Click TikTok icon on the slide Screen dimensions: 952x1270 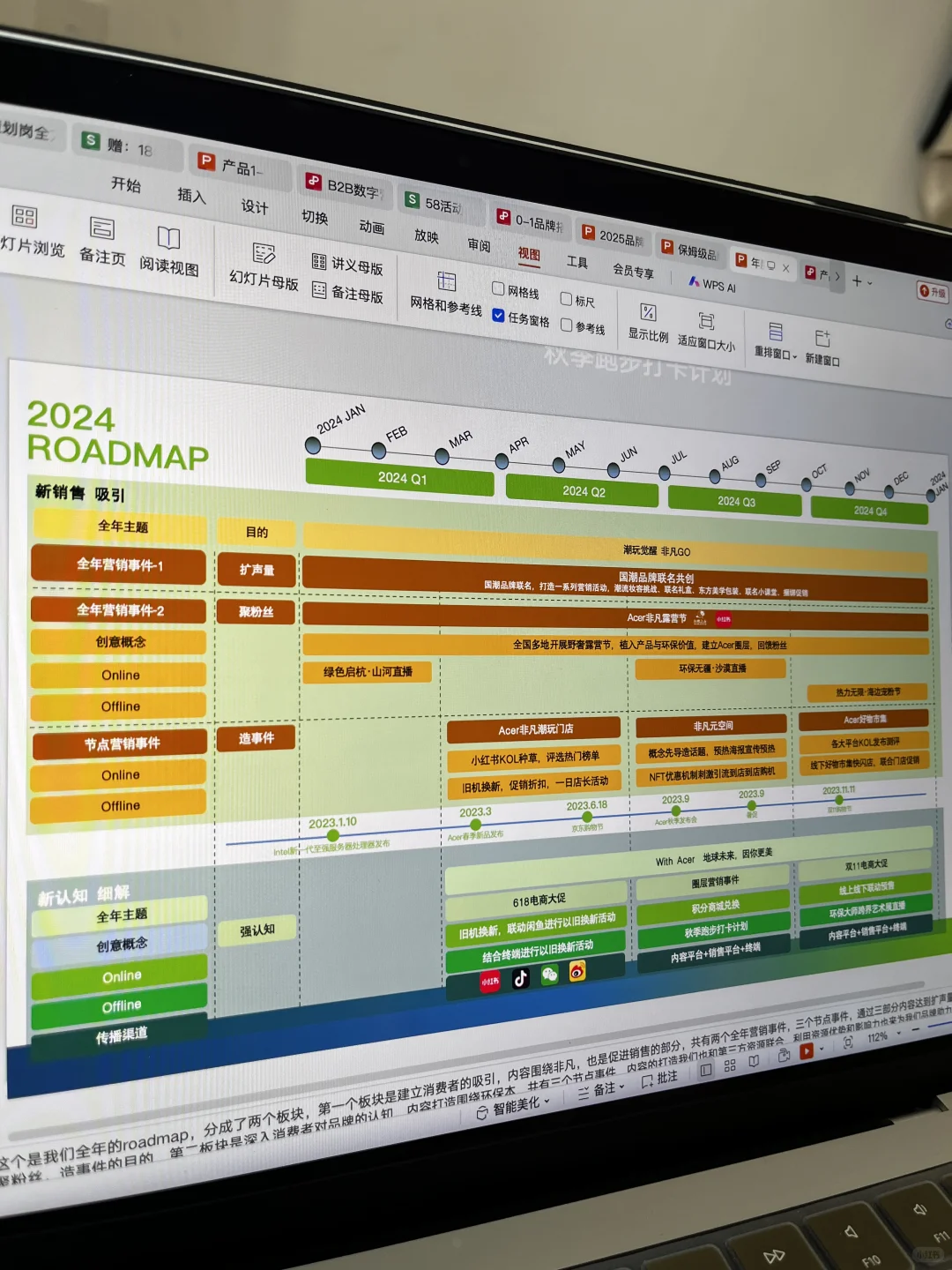coord(520,977)
